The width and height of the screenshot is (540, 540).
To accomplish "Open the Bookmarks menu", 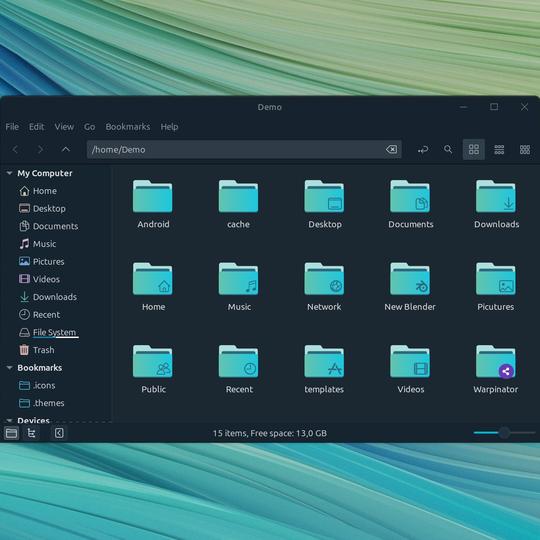I will pos(128,127).
